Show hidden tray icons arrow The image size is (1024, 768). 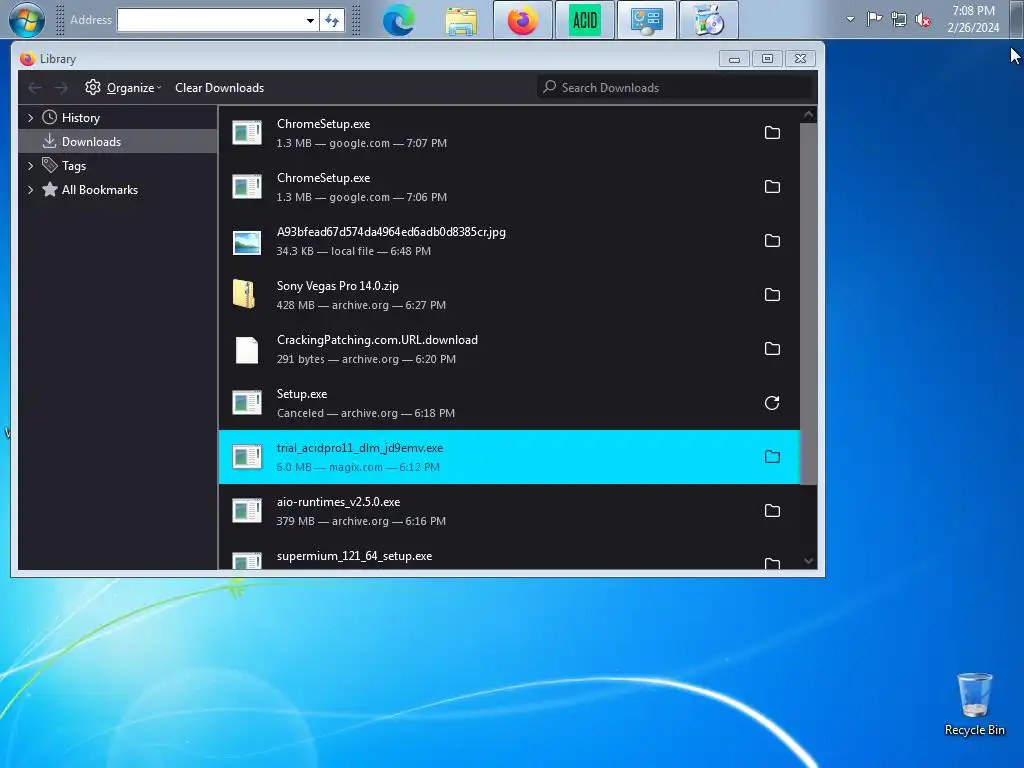(850, 19)
